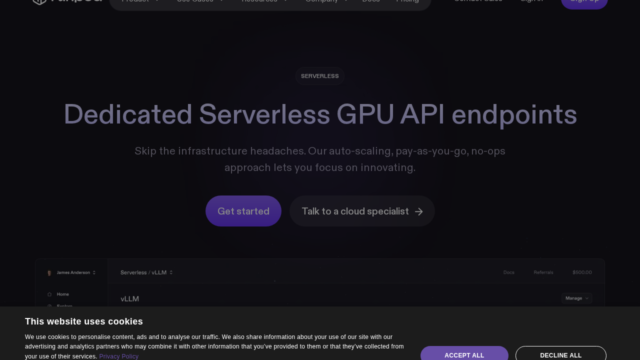Click the 'Dedicated Serverless GPU API endpoints' headline
The image size is (640, 360).
(x=320, y=115)
